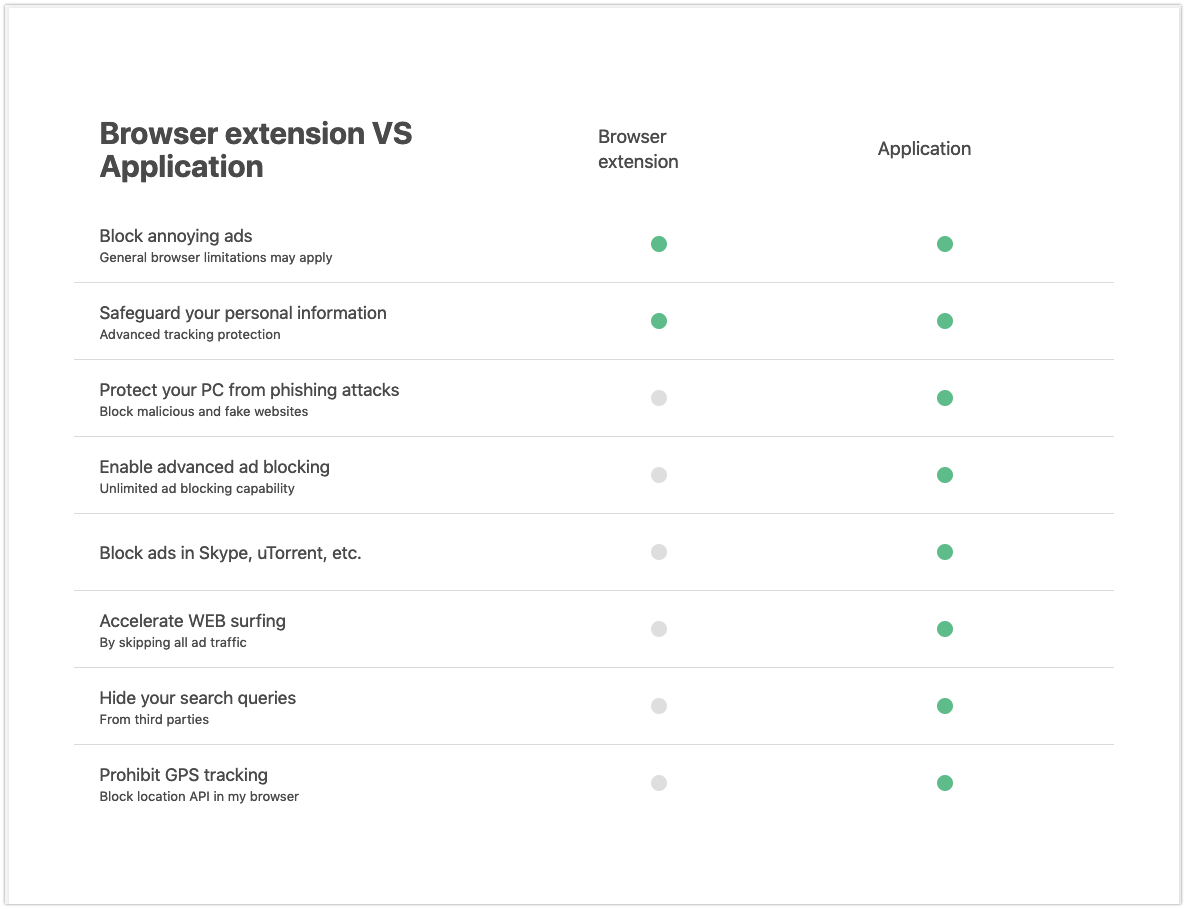Click Block location API in my browser subtitle
1186x909 pixels.
click(x=199, y=797)
